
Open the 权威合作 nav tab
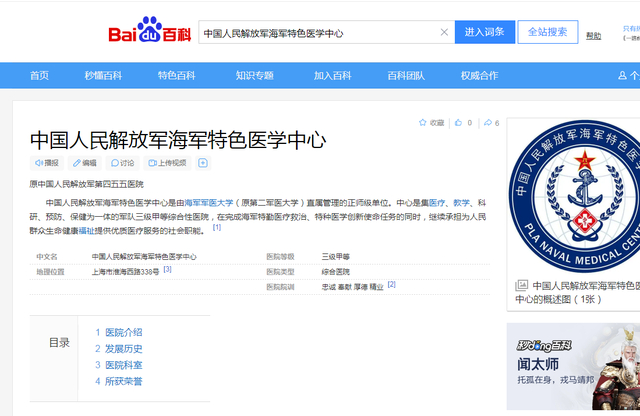480,76
